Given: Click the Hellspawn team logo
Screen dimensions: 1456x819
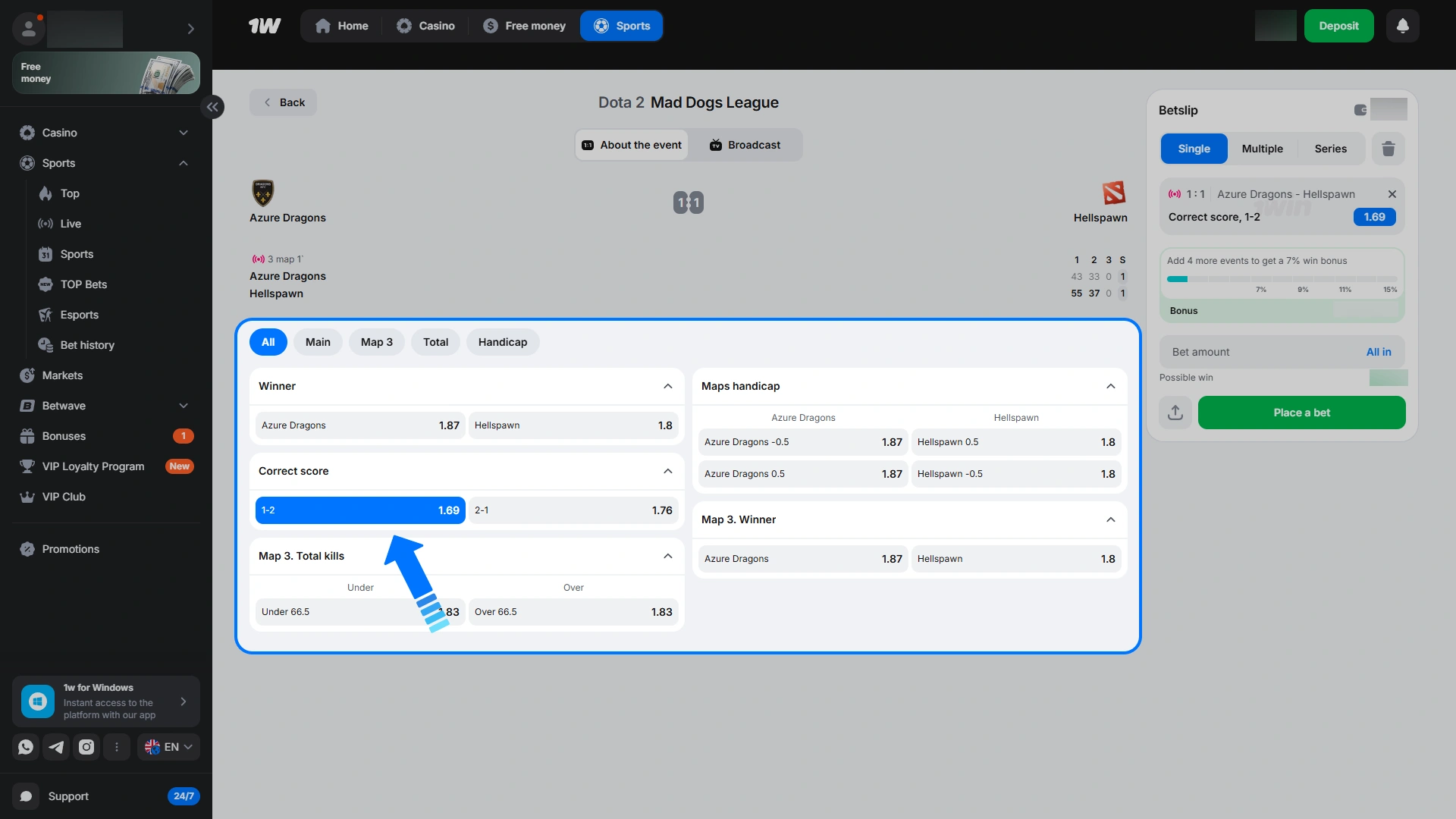Looking at the screenshot, I should point(1114,193).
